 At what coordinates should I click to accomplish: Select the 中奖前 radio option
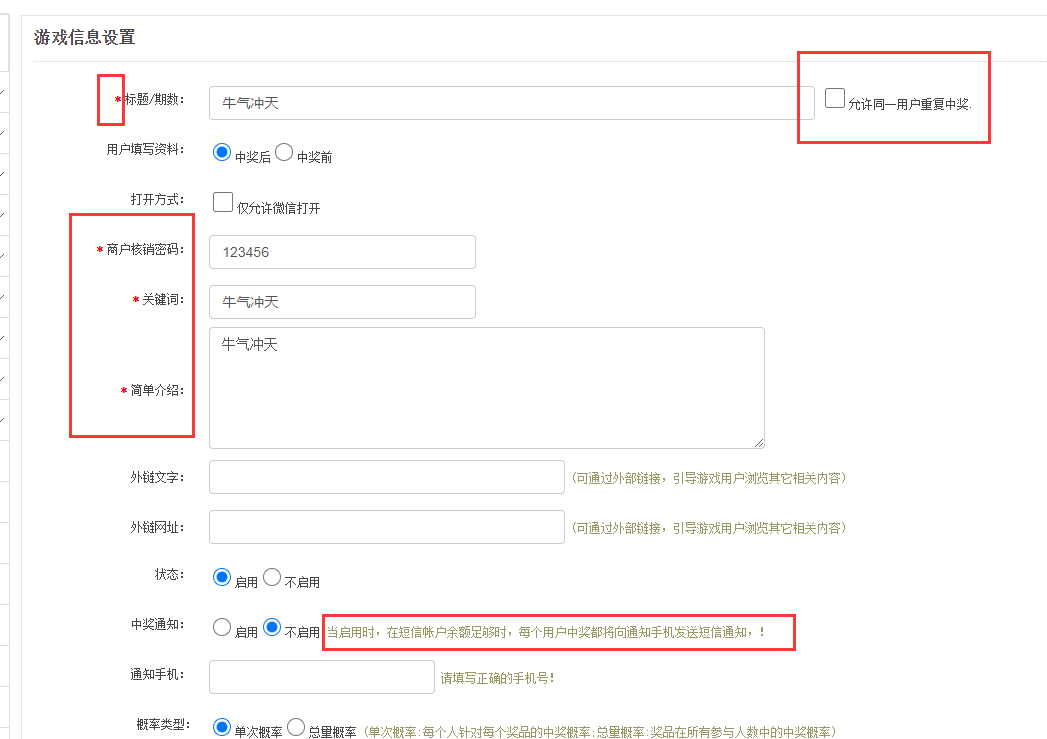coord(284,152)
